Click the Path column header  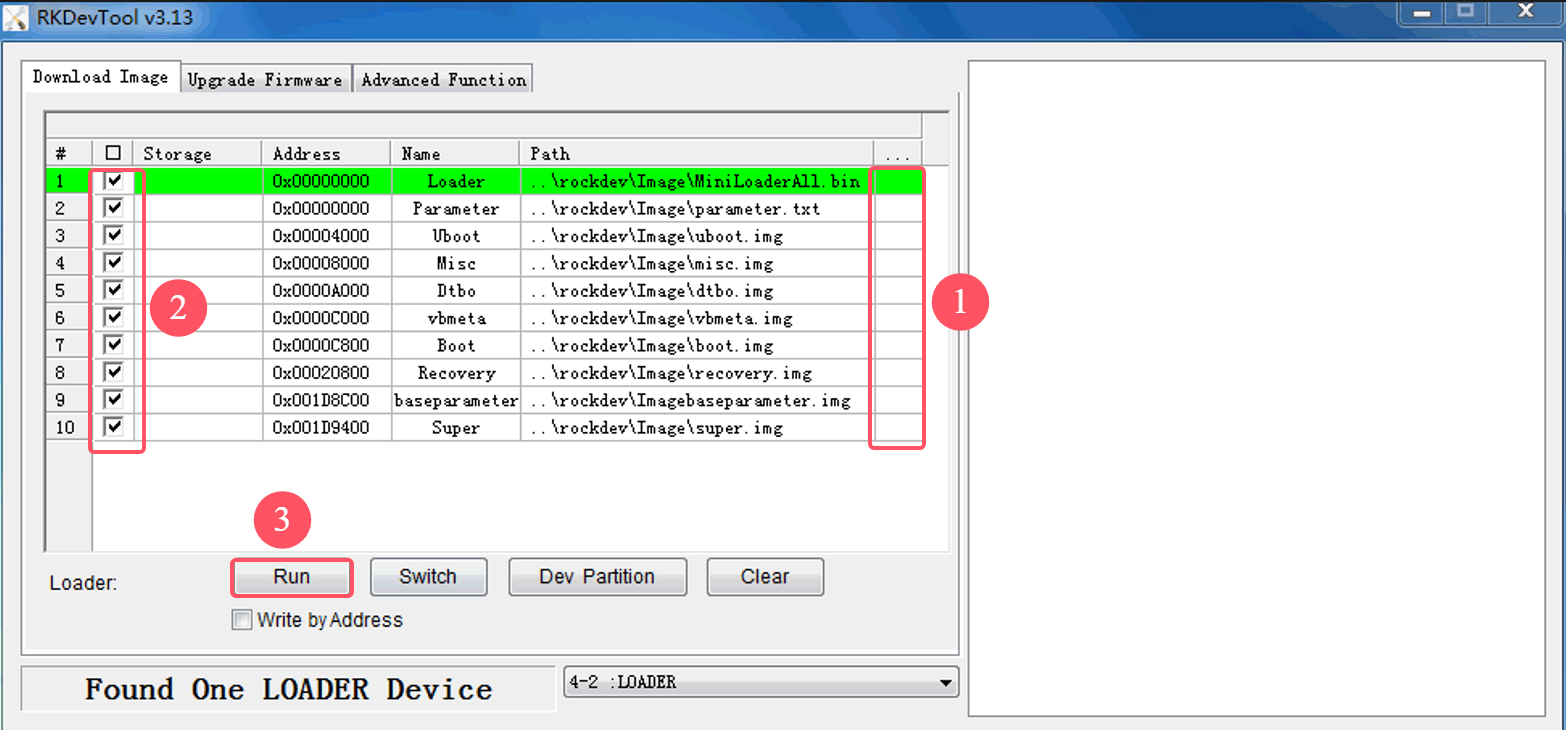click(696, 154)
